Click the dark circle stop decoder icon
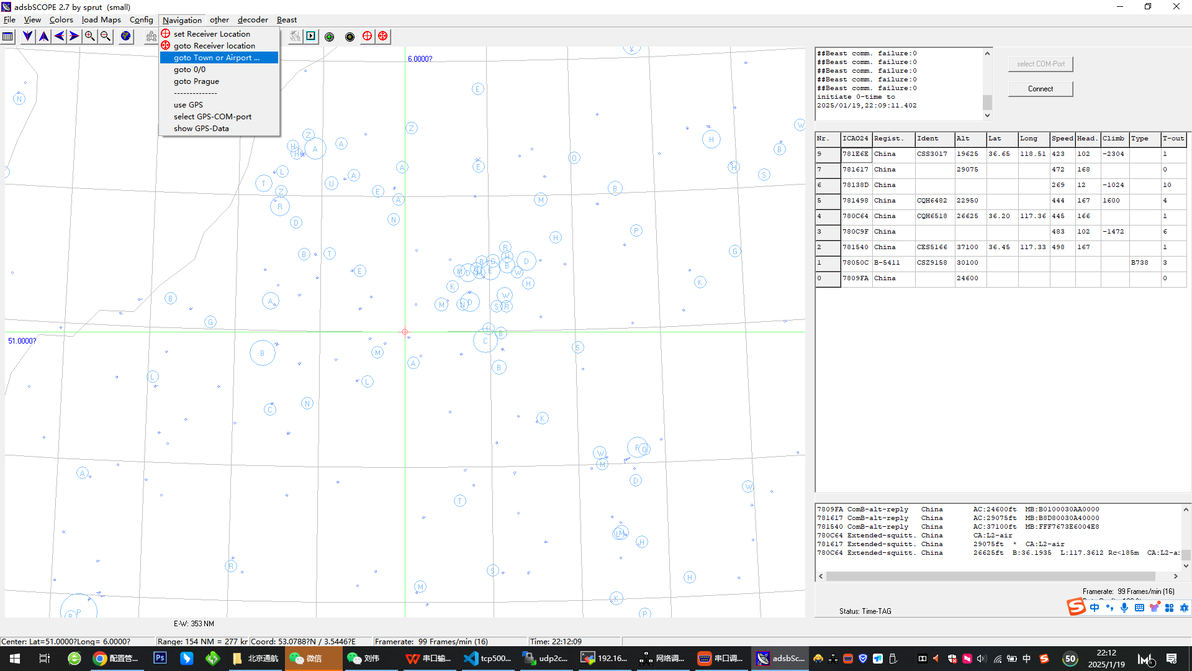1192x671 pixels. coord(350,36)
